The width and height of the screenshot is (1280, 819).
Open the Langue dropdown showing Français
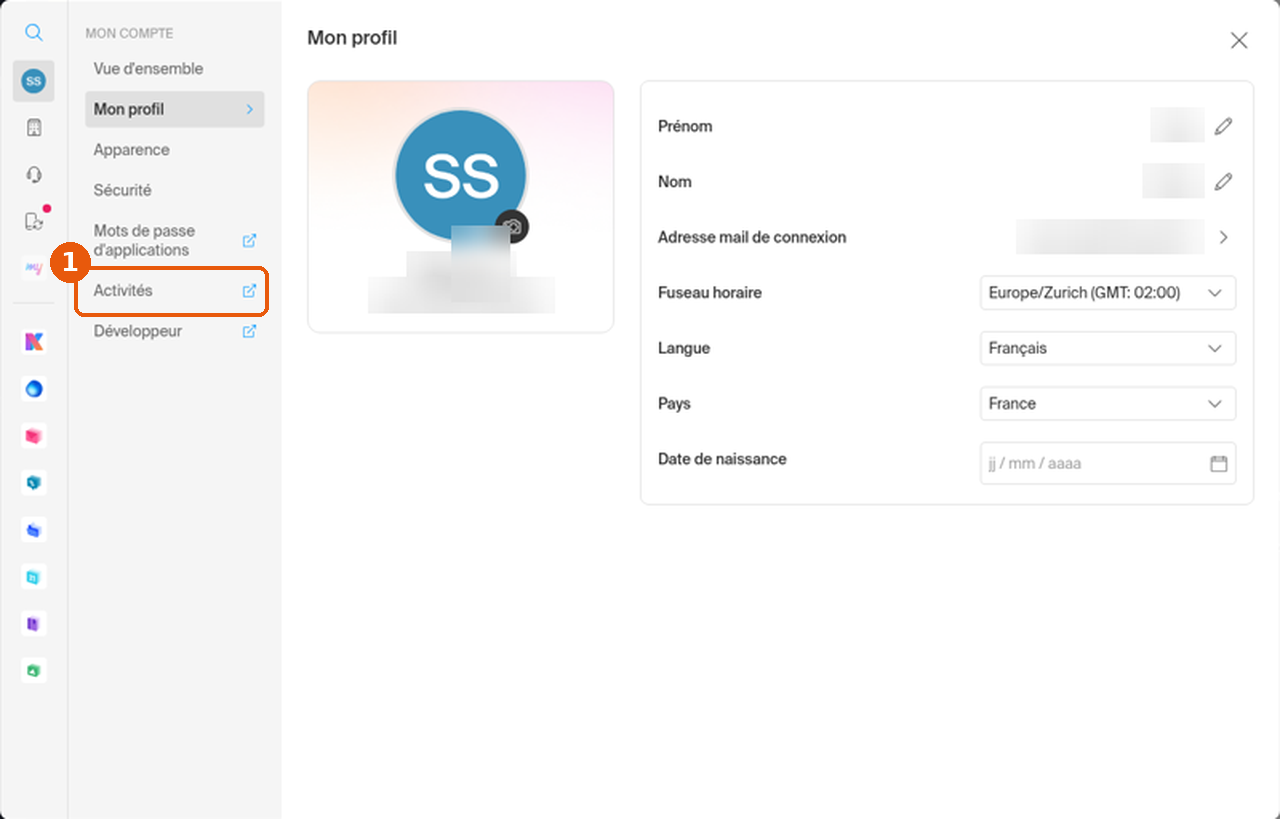(x=1108, y=348)
